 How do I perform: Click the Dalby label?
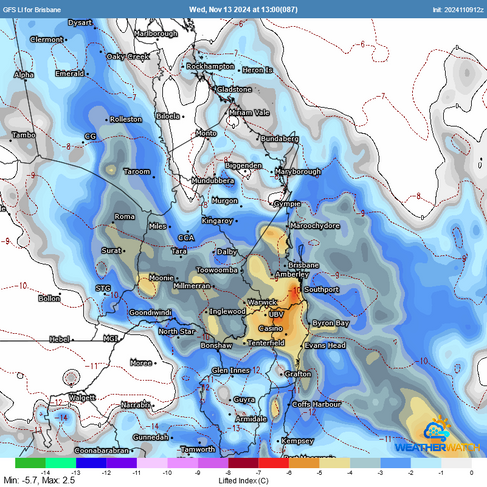coord(227,252)
